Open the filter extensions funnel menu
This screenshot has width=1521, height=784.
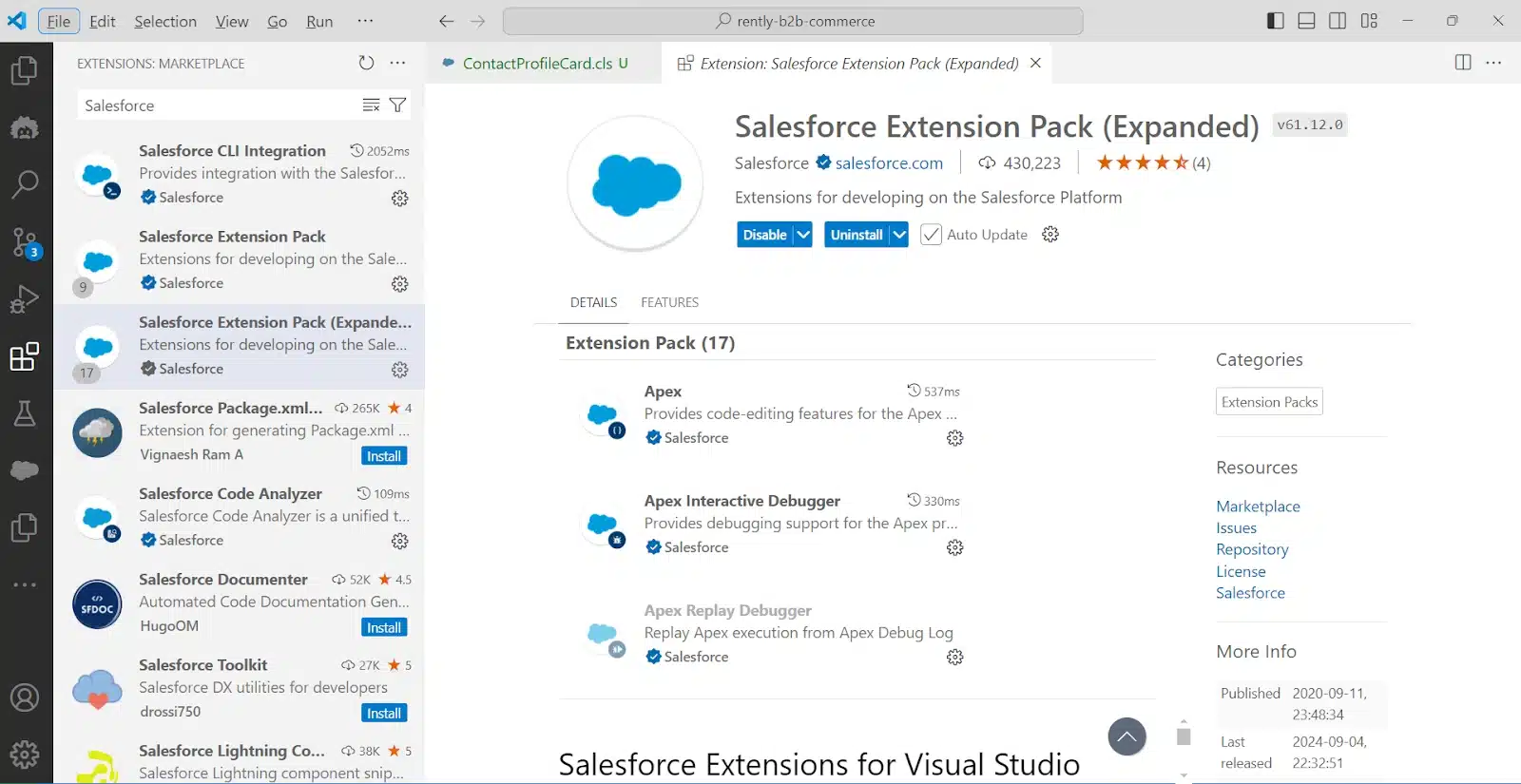pyautogui.click(x=397, y=105)
